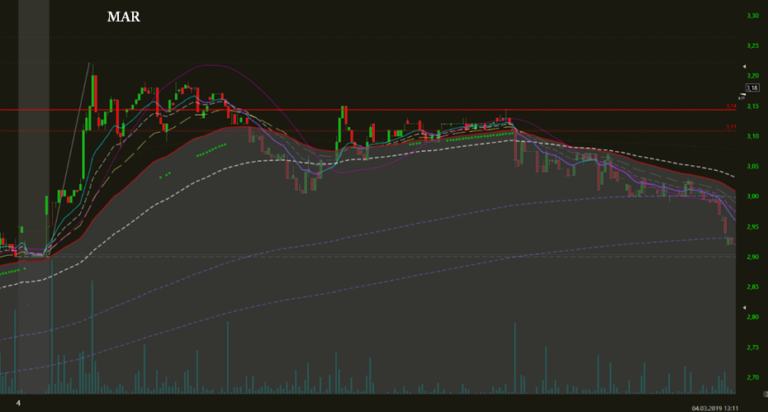This screenshot has height=412, width=768.
Task: Click the 04.03.2019 13:11 timestamp
Action: click(727, 406)
